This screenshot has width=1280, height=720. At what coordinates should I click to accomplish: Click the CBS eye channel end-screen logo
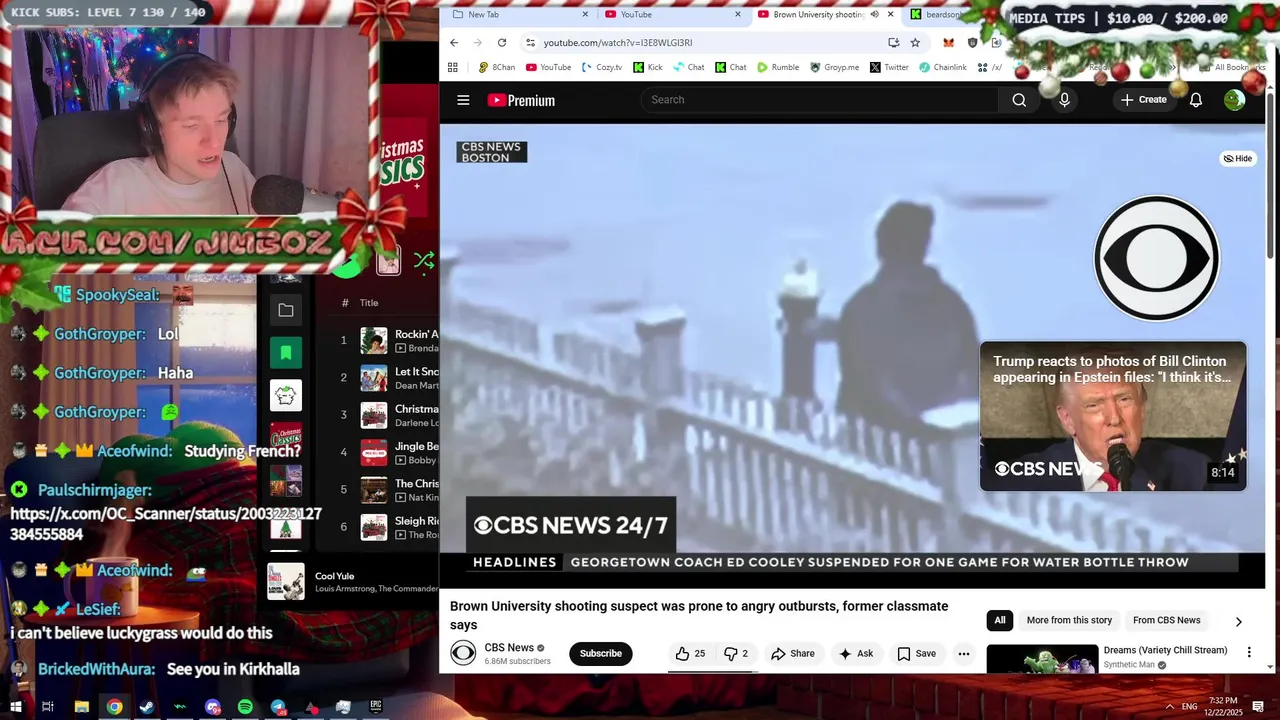click(x=1156, y=258)
